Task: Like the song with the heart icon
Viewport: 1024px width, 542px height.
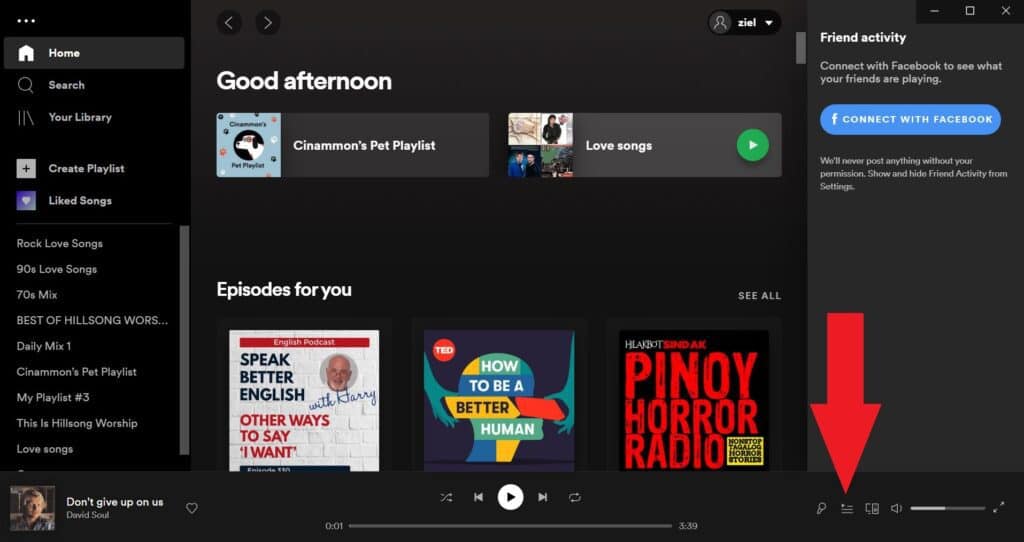Action: coord(192,508)
